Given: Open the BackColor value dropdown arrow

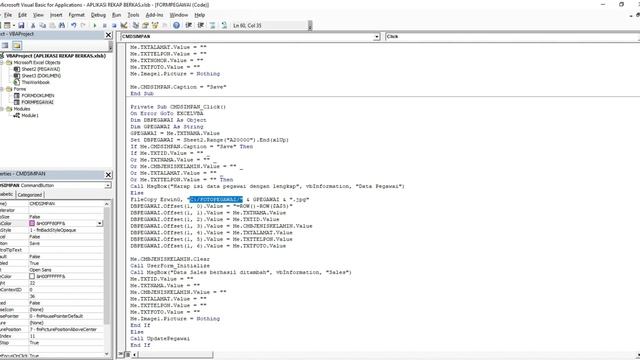Looking at the screenshot, I should click(99, 224).
